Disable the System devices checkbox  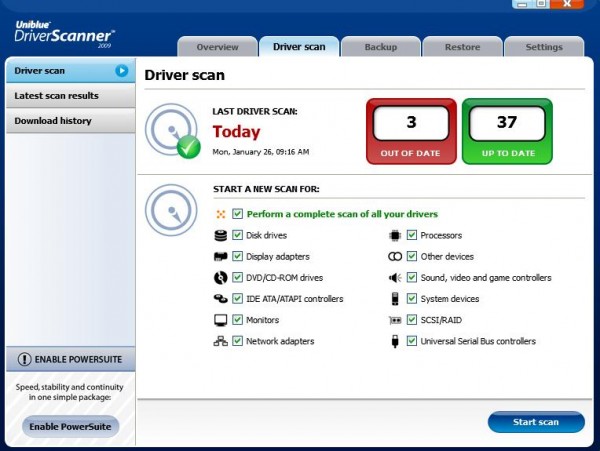(412, 299)
